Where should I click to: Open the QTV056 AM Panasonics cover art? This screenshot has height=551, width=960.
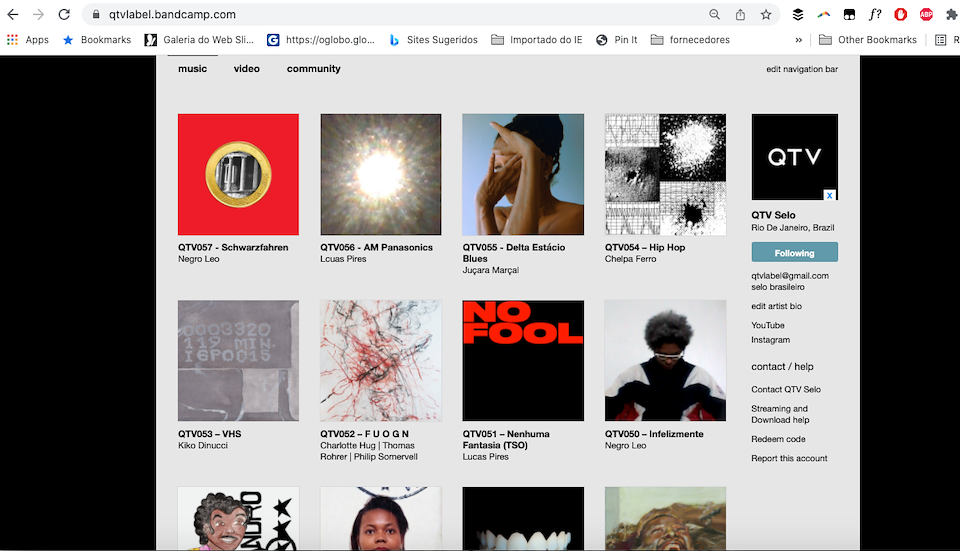tap(380, 174)
